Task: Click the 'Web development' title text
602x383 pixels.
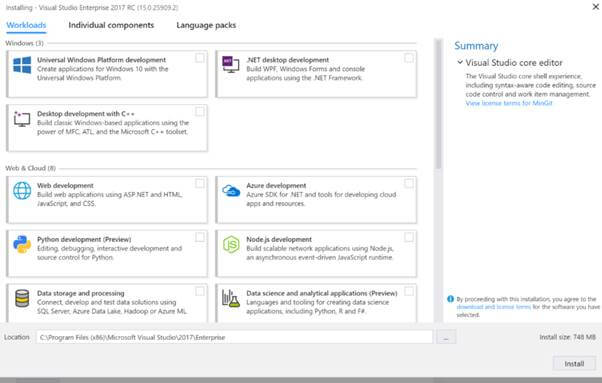Action: click(65, 185)
